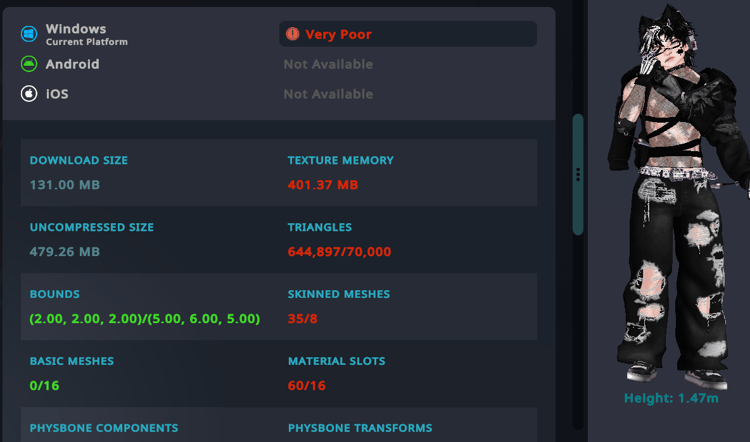The width and height of the screenshot is (750, 442).
Task: Click the 401.37 MB texture memory value
Action: click(x=323, y=185)
